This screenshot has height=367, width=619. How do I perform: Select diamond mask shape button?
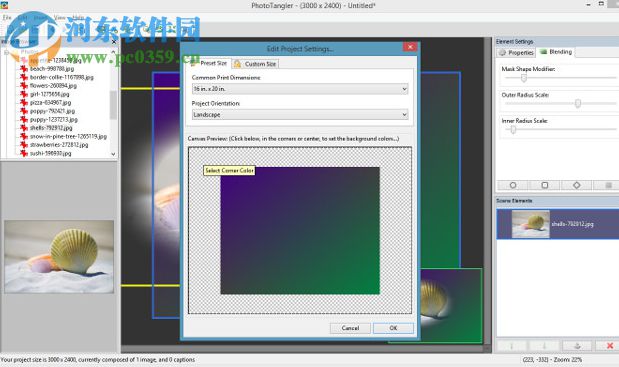(576, 185)
